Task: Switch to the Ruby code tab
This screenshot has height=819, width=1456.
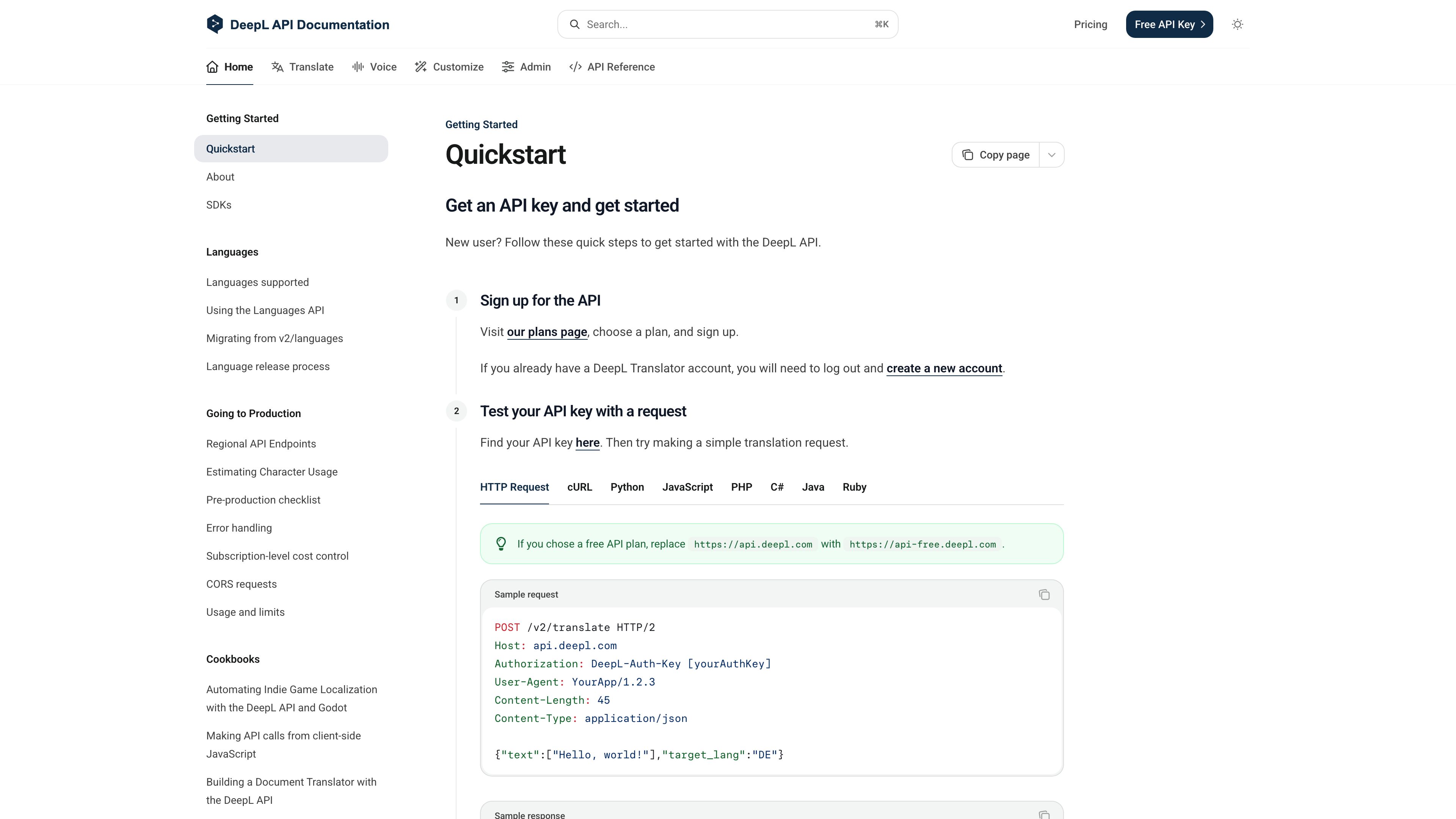Action: [x=855, y=487]
